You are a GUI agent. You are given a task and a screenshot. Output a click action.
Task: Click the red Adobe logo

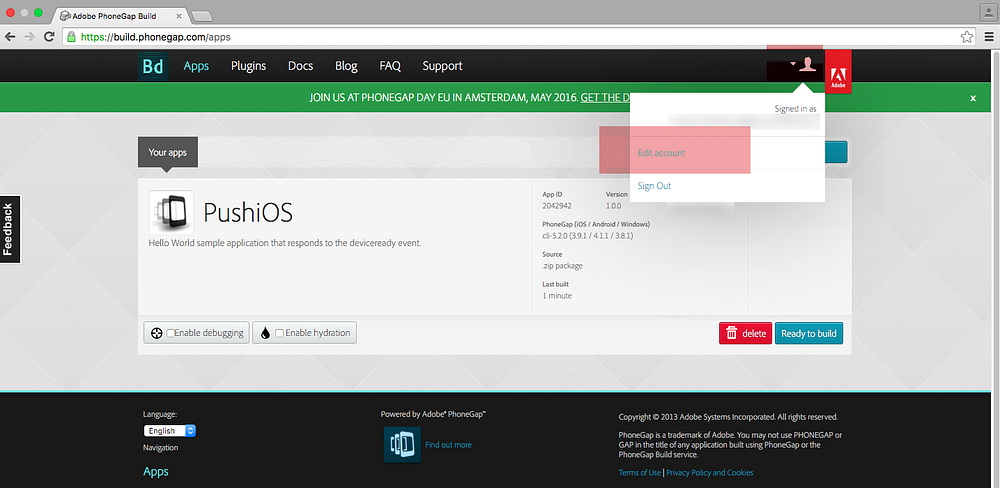[x=838, y=71]
